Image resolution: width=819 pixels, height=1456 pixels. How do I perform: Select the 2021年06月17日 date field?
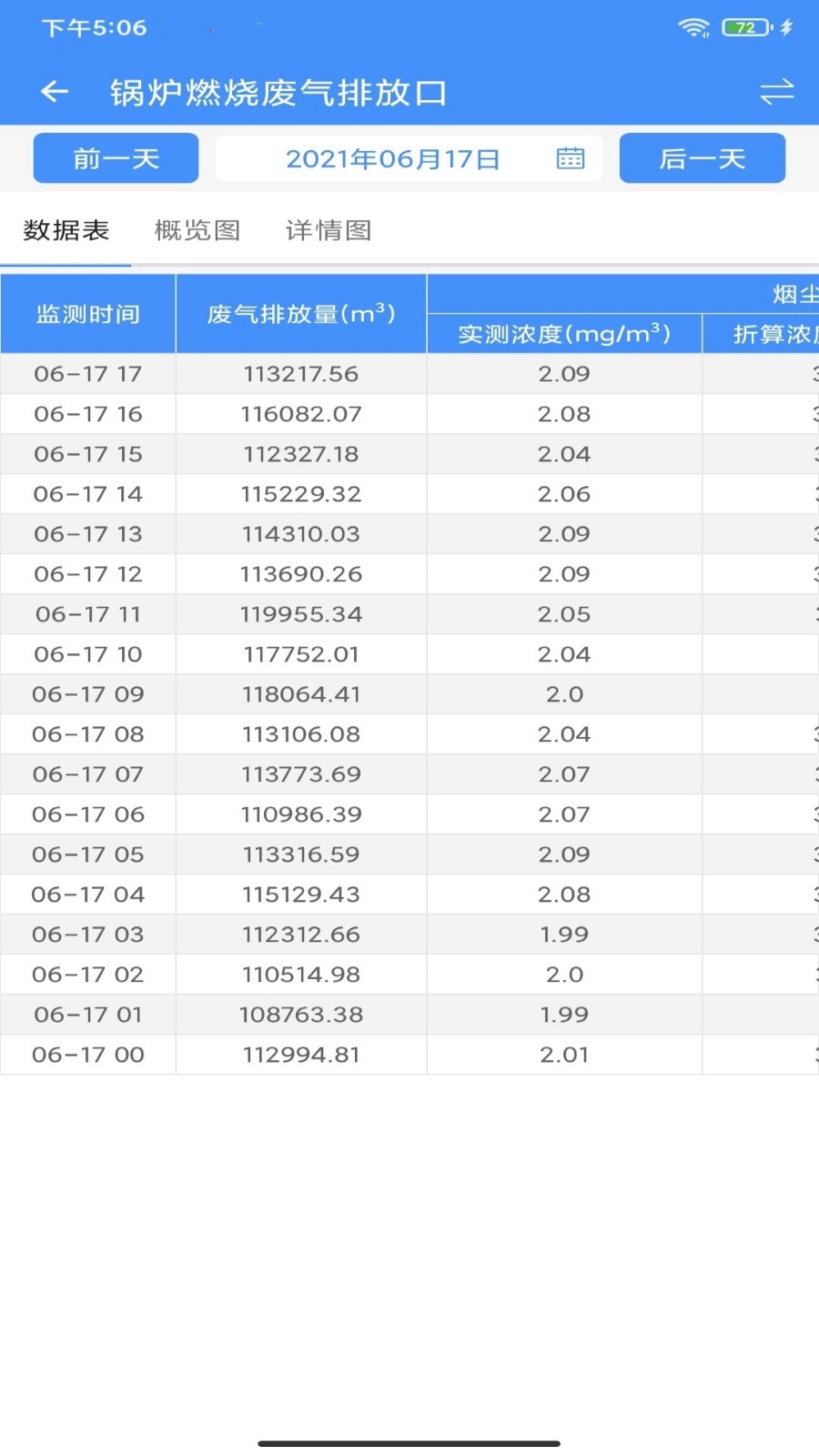pos(393,159)
